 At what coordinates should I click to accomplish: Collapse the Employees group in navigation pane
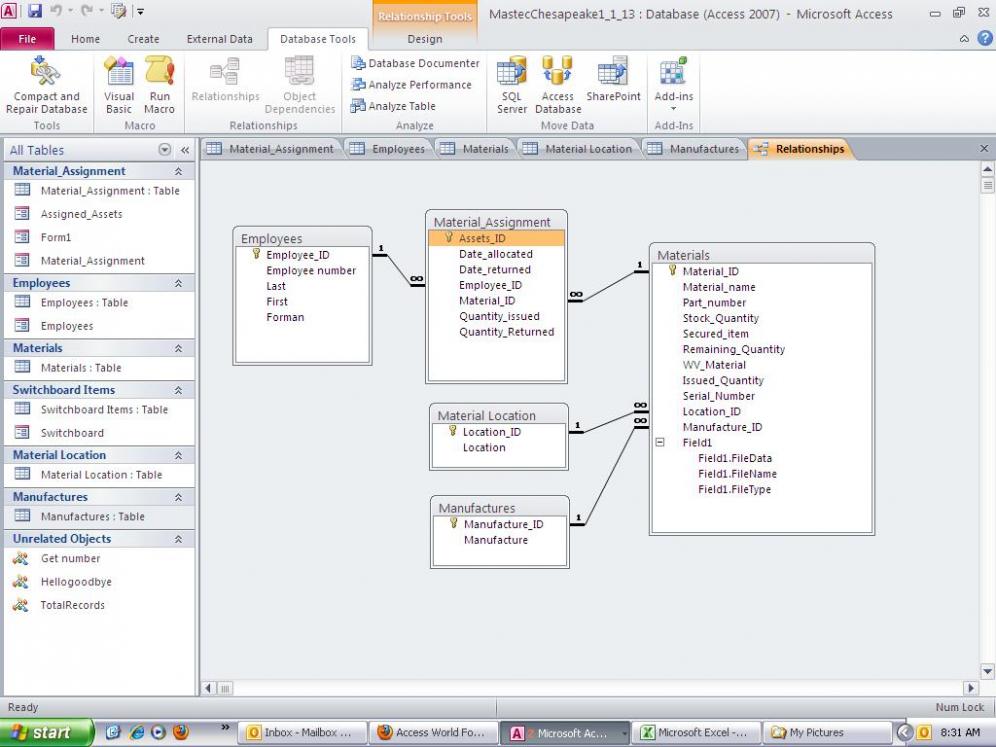click(178, 283)
